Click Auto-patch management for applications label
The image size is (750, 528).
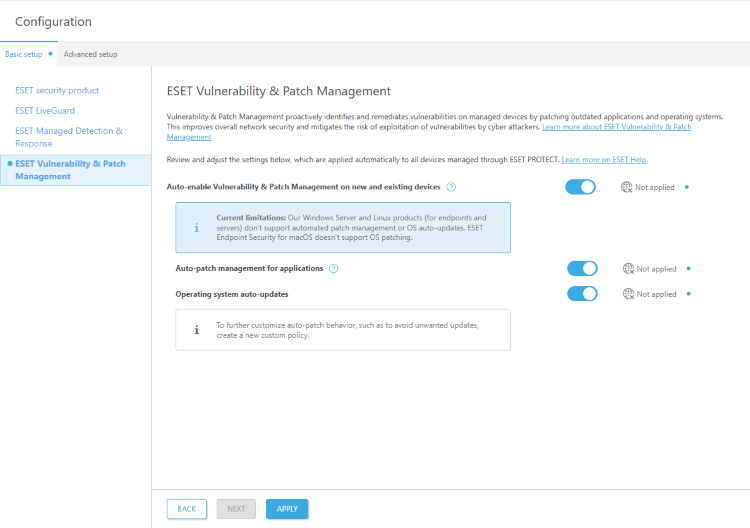249,268
